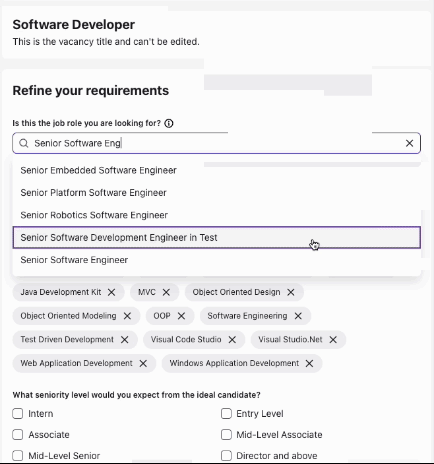Remove the Web Application Development tag
434x464 pixels.
[x=143, y=363]
